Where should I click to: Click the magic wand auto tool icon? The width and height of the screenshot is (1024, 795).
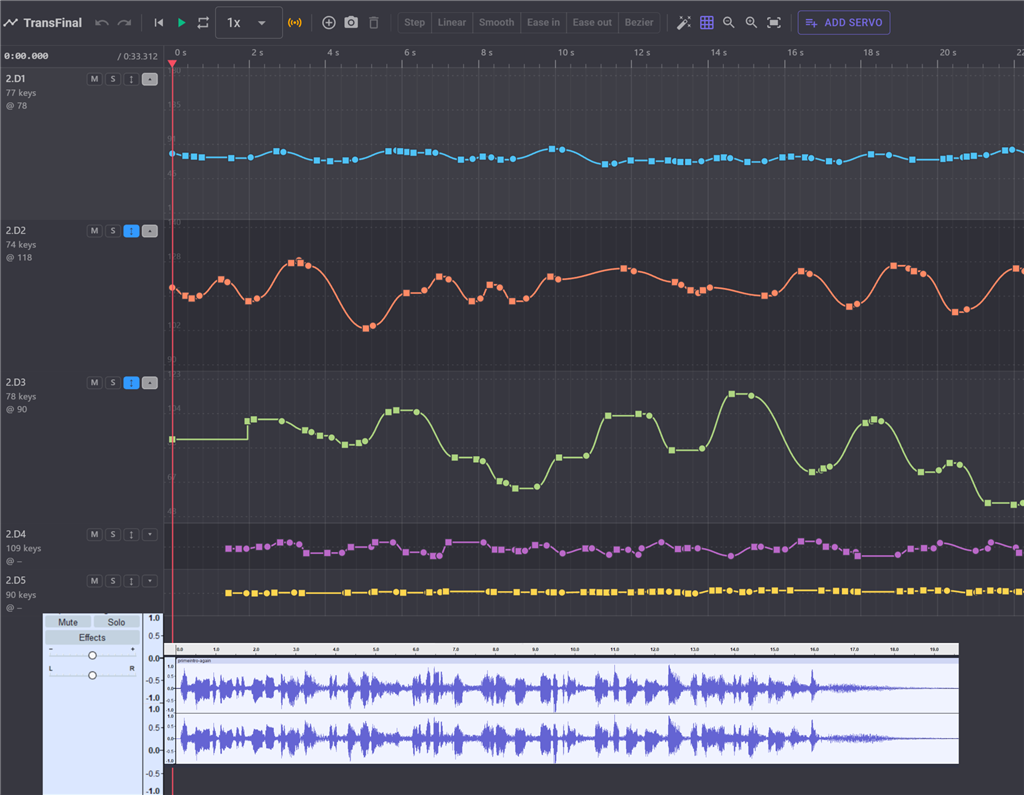click(x=684, y=23)
